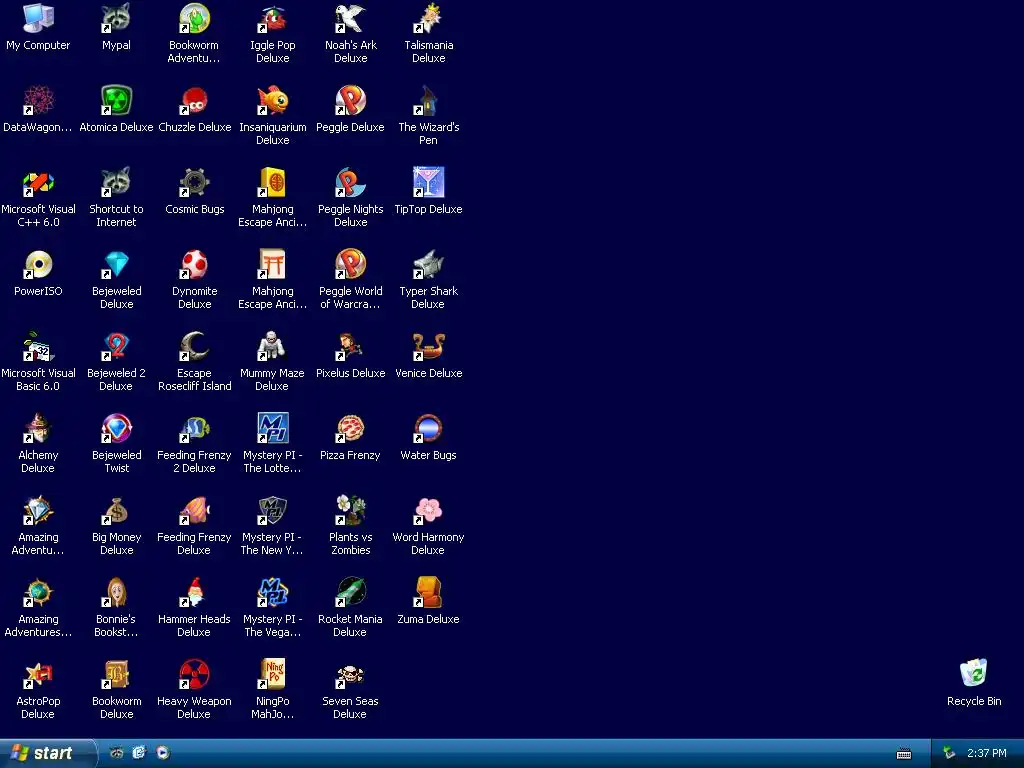
Task: Launch the Plants vs Zombies shortcut
Action: click(351, 510)
